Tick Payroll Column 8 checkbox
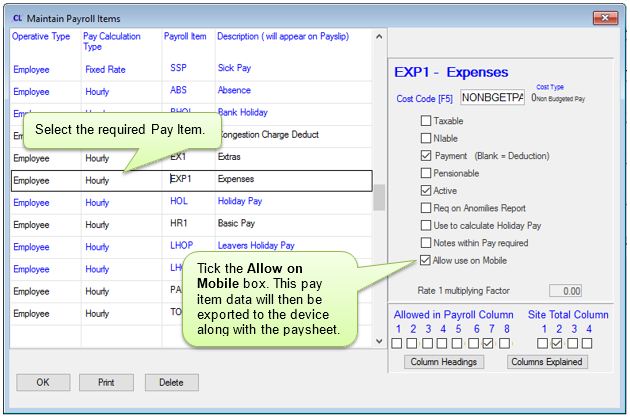This screenshot has height=419, width=630. tap(505, 343)
